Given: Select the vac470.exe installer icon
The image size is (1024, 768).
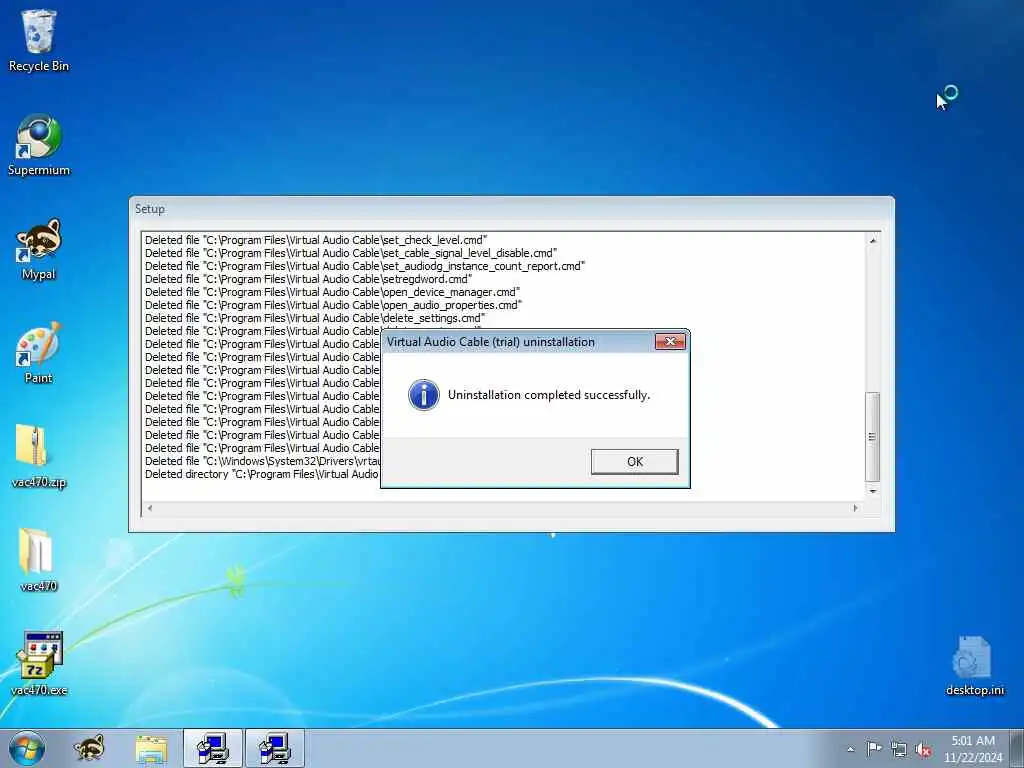Looking at the screenshot, I should (39, 664).
